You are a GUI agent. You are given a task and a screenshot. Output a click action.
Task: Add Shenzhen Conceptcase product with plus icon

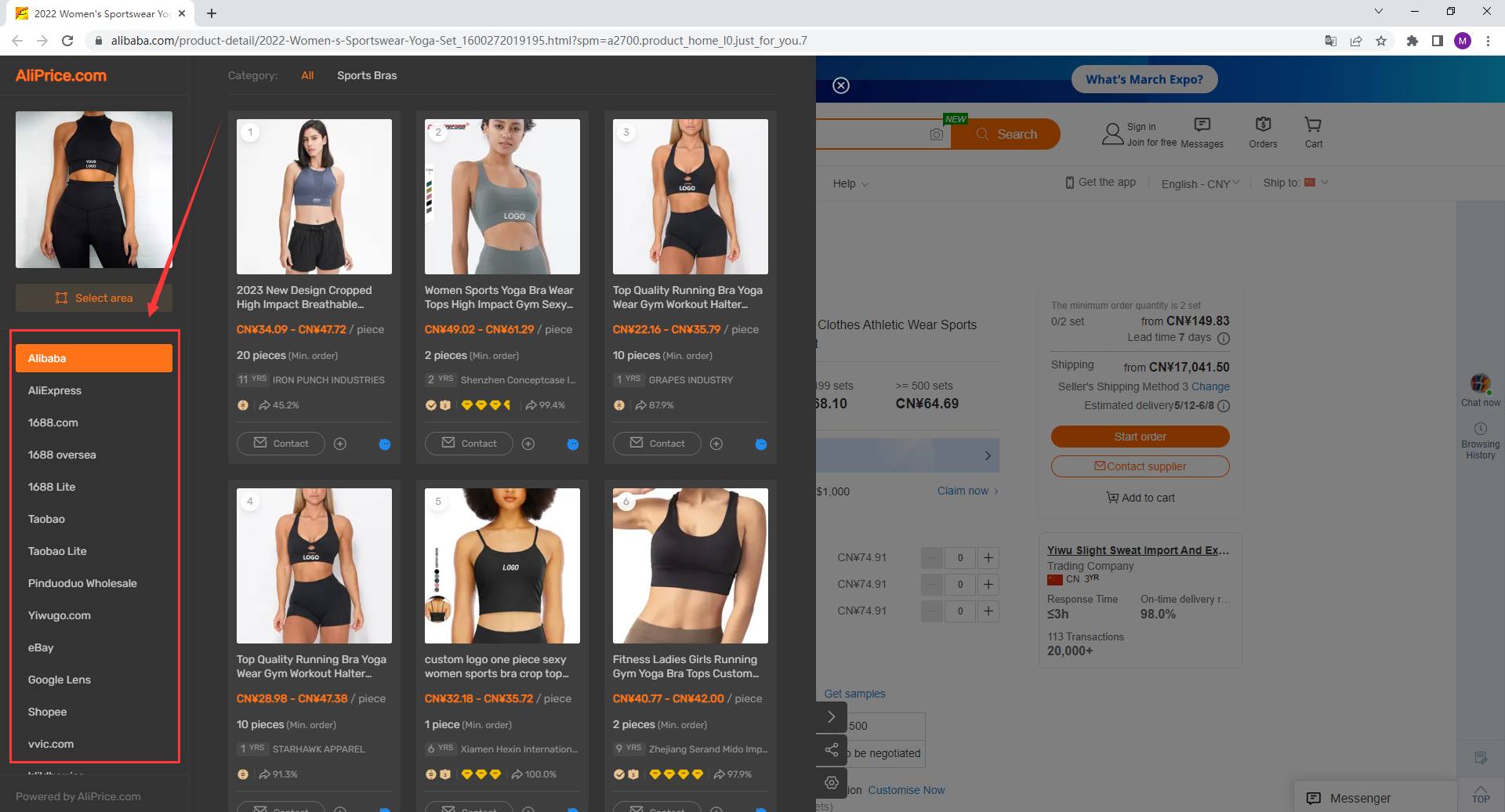[528, 444]
